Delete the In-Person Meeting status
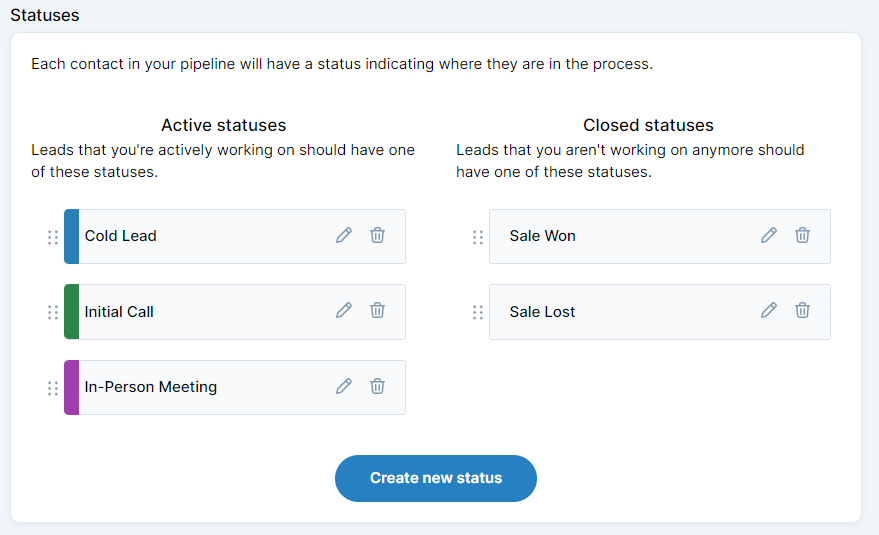Screen dimensions: 879x535 point(377,386)
